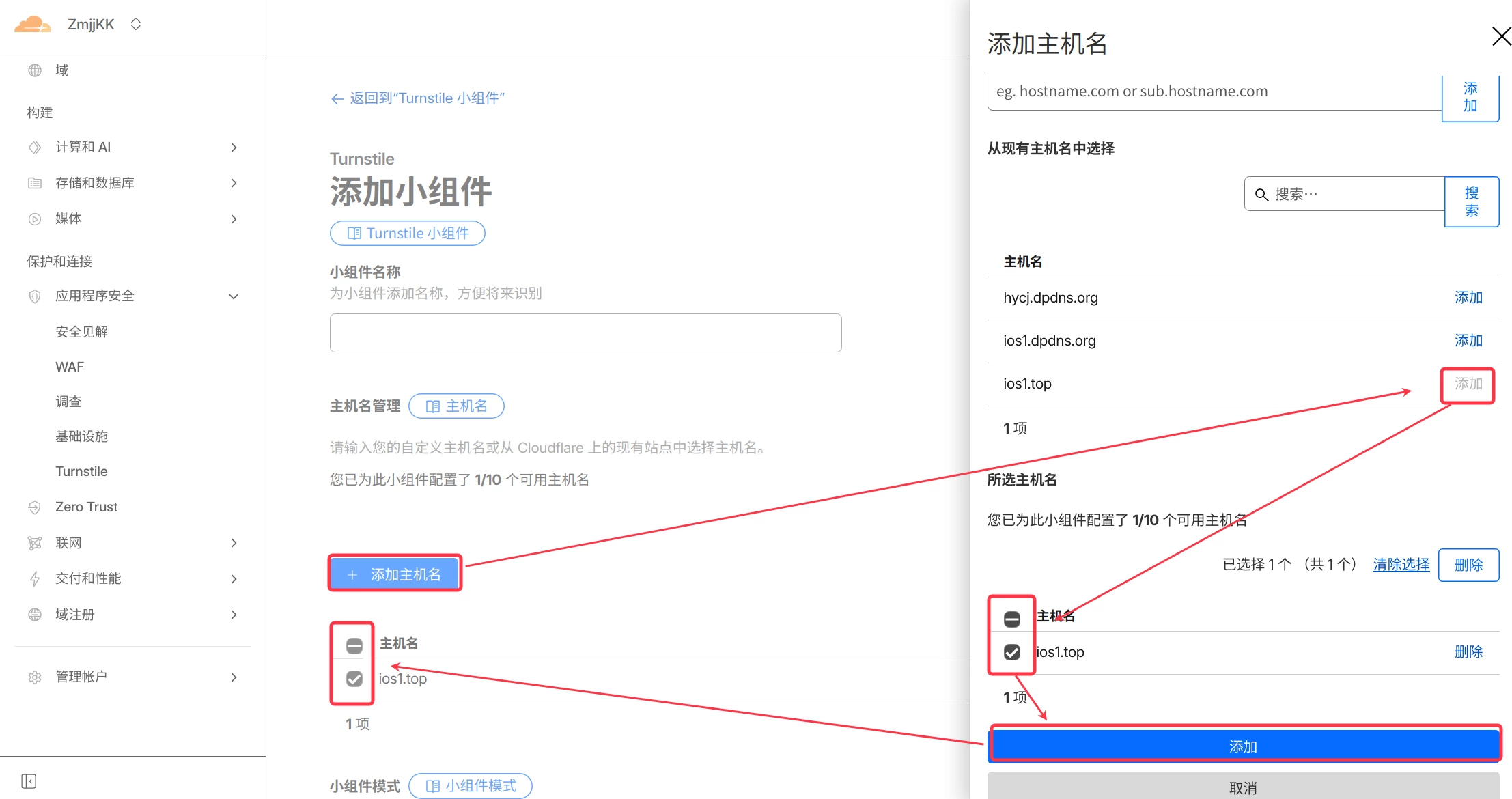The height and width of the screenshot is (799, 1512).
Task: Click the 清除选择 link
Action: coord(1401,564)
